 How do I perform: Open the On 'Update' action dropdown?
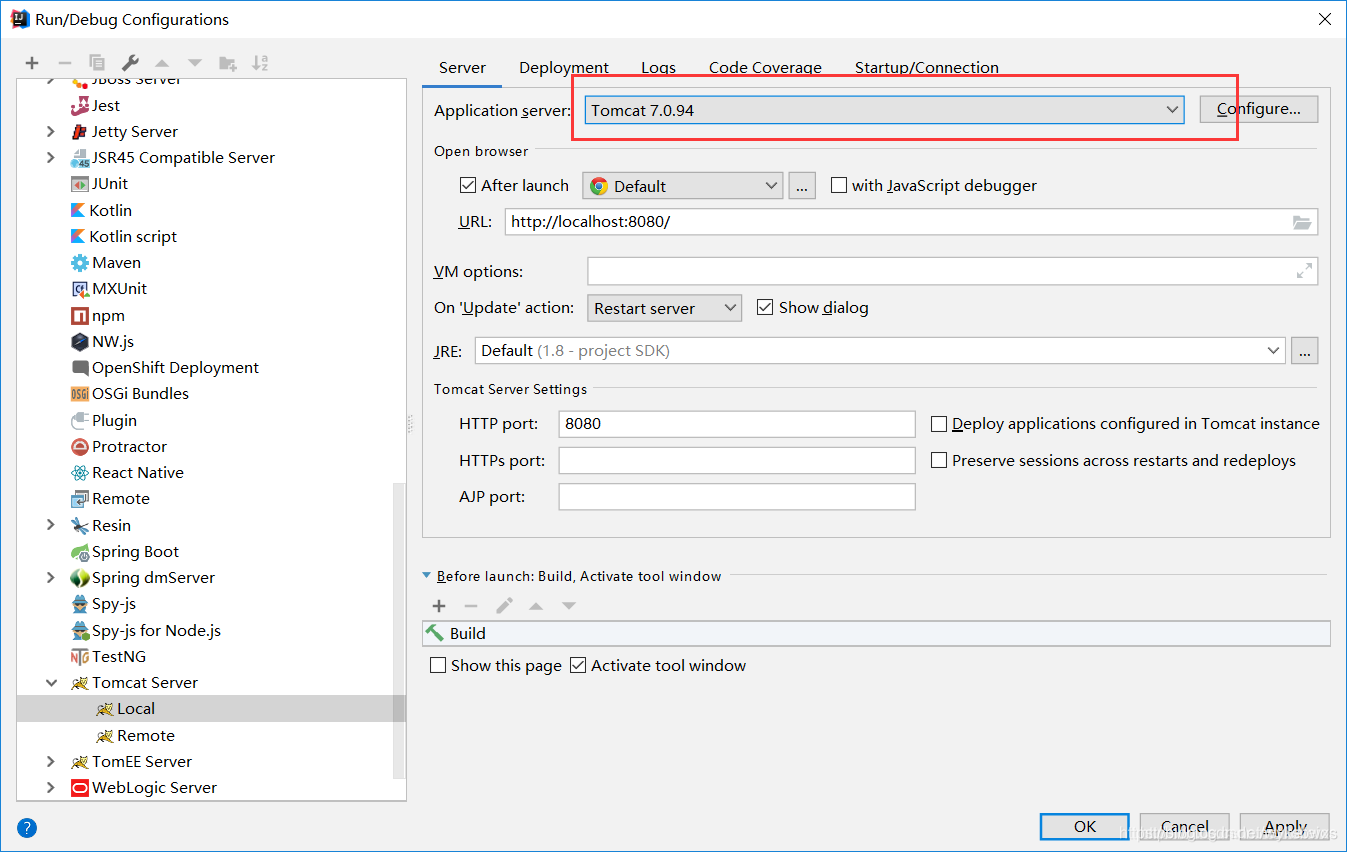pos(664,308)
